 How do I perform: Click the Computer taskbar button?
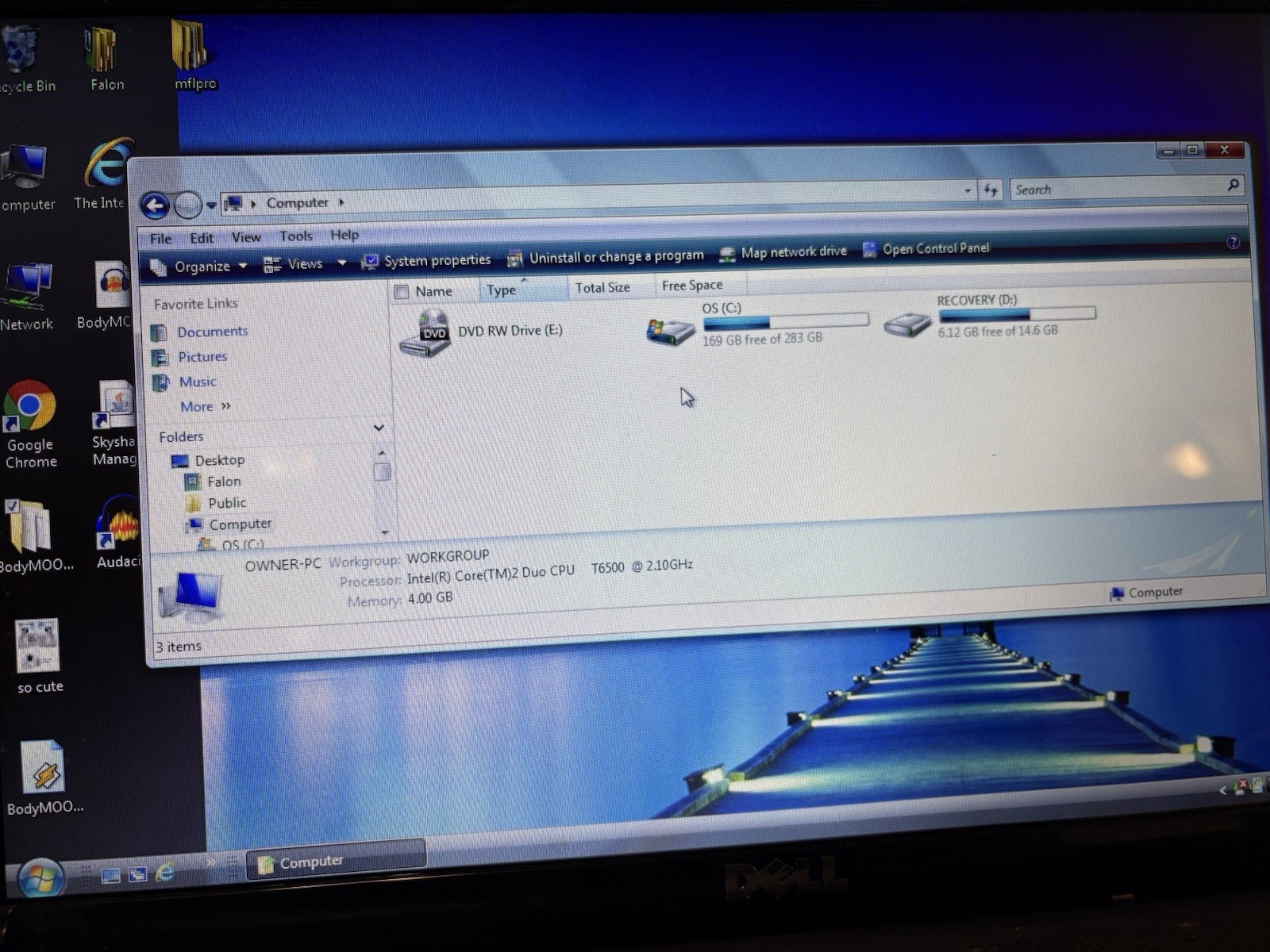(x=336, y=860)
